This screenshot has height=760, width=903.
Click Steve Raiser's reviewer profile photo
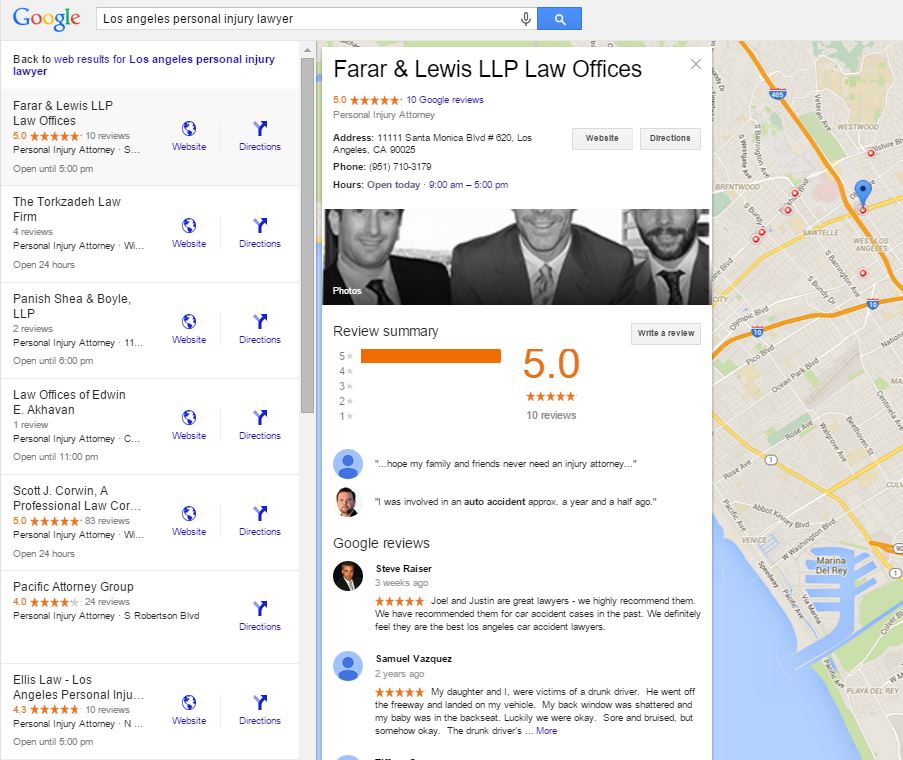pos(348,576)
